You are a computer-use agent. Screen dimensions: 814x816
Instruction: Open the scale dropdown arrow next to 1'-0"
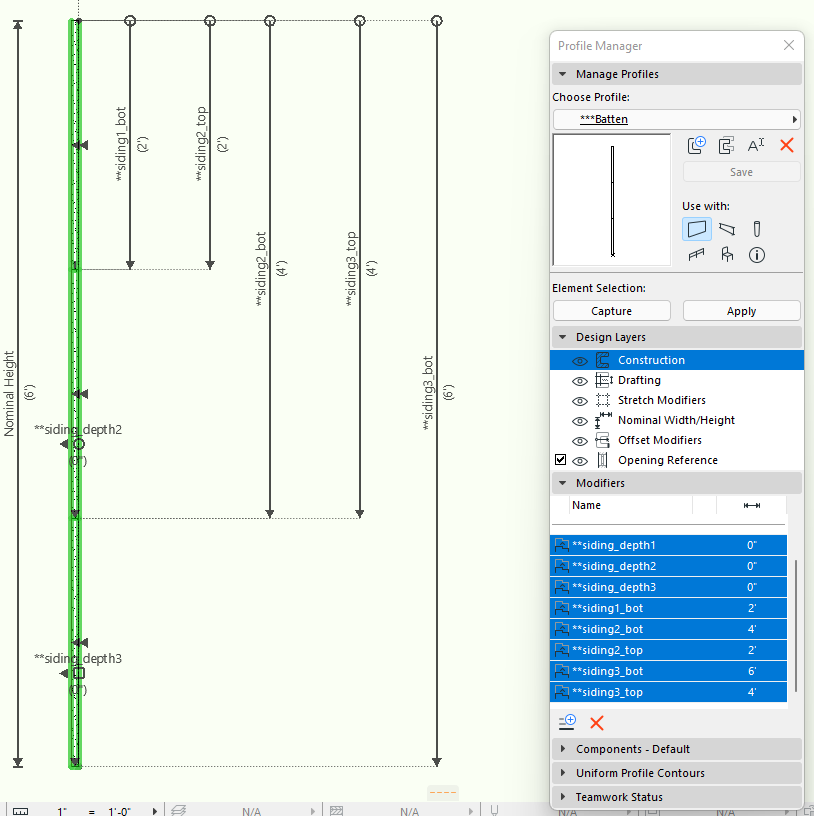pos(154,811)
